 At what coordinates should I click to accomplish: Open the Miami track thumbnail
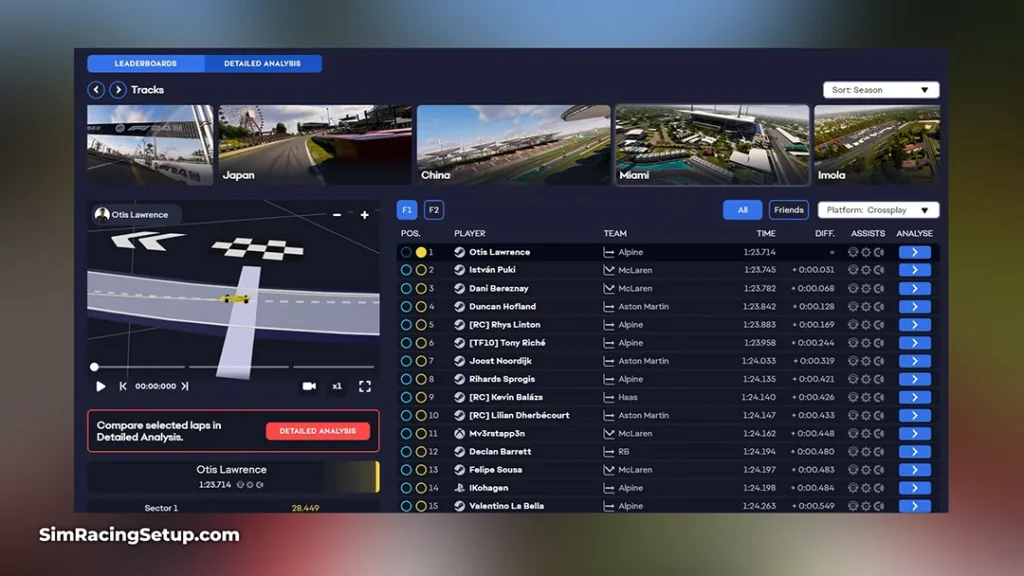click(x=711, y=144)
